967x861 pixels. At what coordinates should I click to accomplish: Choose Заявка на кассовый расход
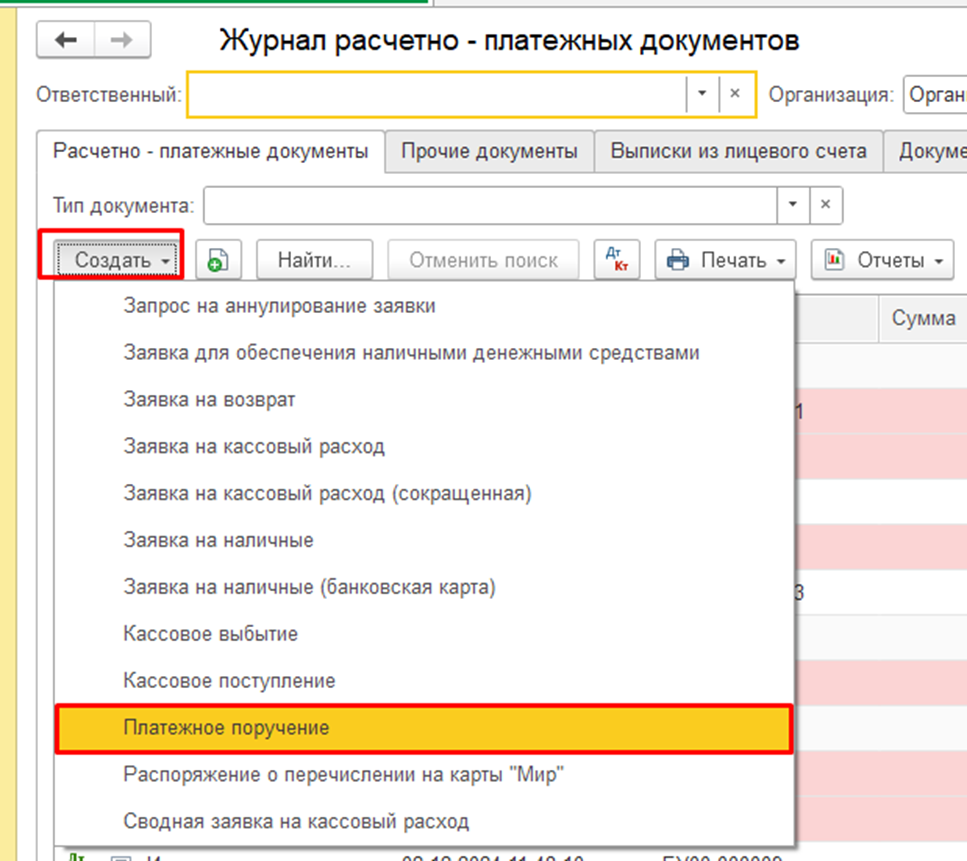tap(424, 447)
